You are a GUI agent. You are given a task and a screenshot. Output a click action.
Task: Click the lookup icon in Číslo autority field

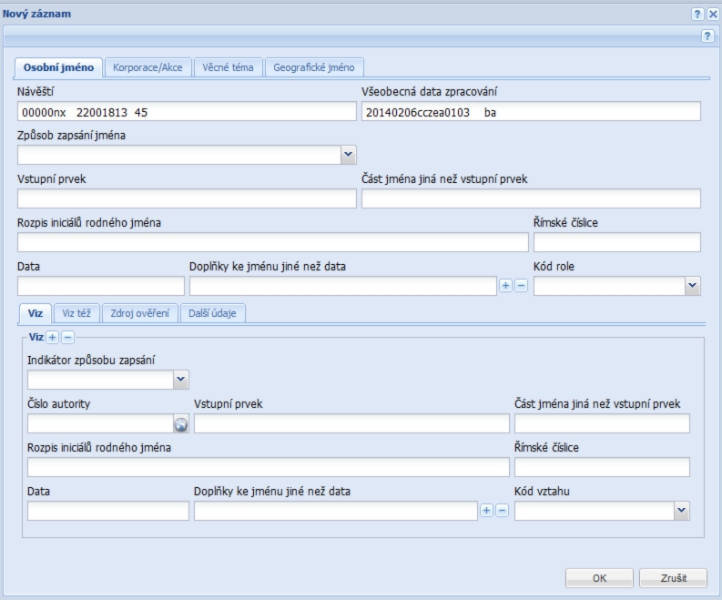tap(181, 425)
